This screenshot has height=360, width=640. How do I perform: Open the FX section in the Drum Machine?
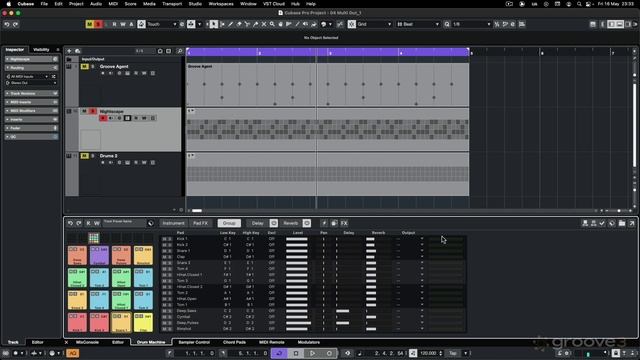[344, 223]
